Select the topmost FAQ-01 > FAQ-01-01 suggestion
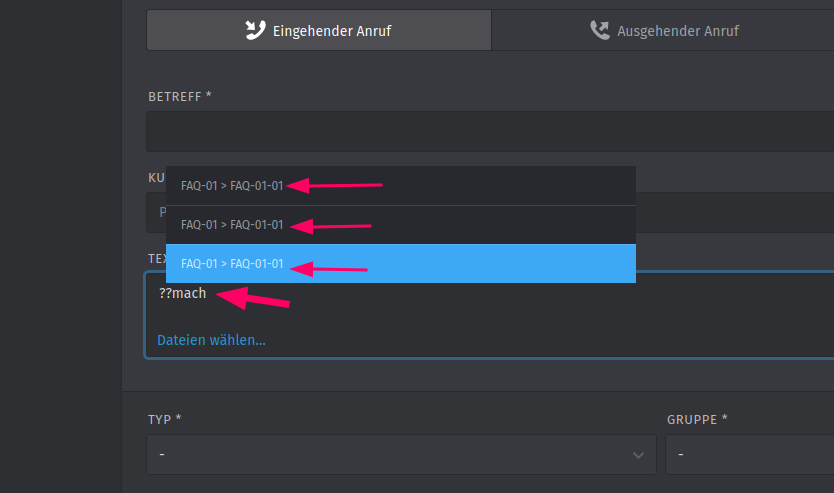The image size is (834, 493). (x=401, y=186)
